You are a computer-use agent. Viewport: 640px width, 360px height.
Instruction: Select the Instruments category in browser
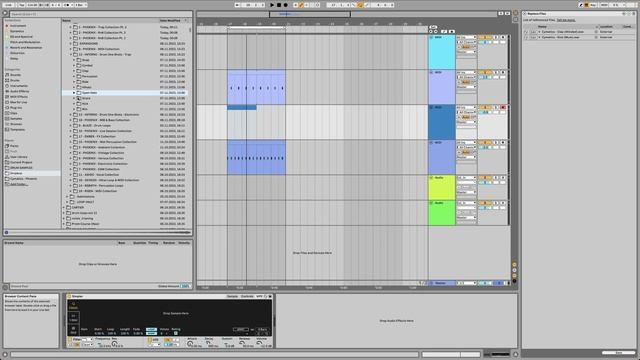tap(19, 86)
